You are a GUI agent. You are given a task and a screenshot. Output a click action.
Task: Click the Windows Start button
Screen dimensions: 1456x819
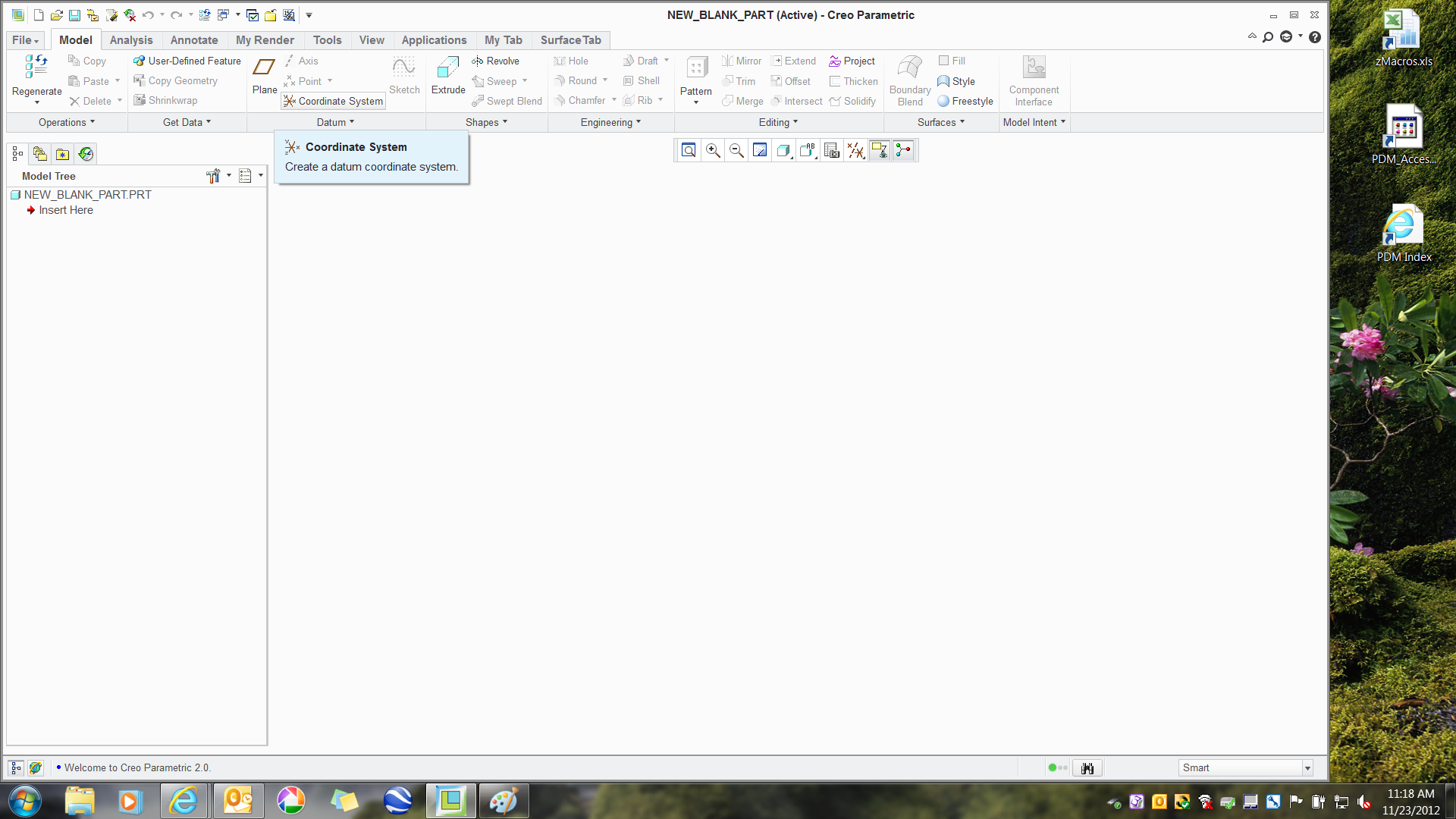[x=25, y=801]
